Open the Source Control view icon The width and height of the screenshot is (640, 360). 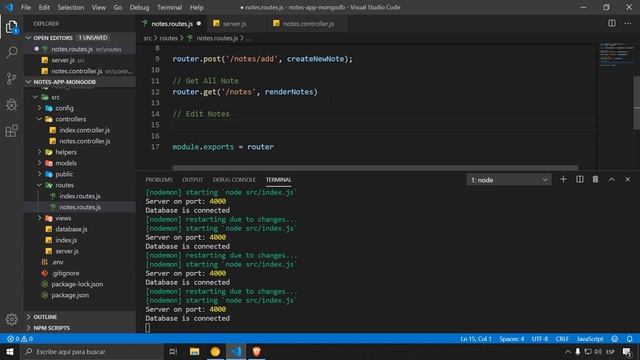[x=11, y=78]
